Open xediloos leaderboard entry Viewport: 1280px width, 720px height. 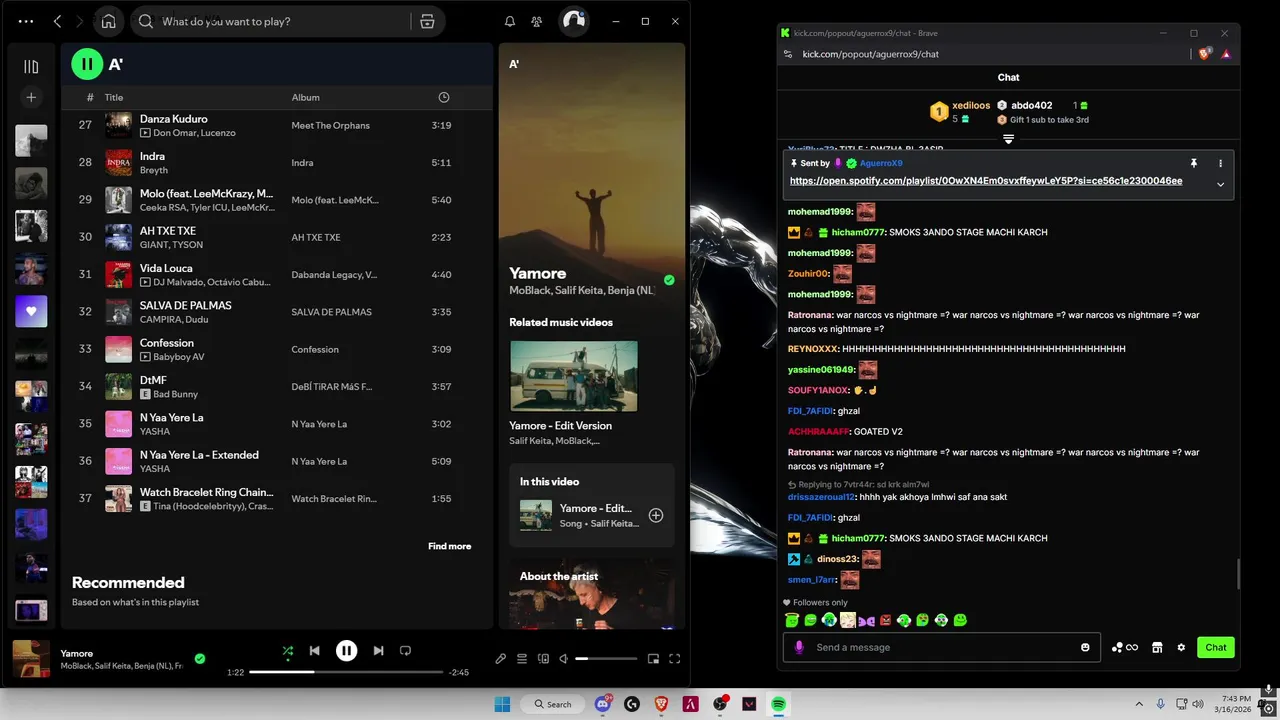960,111
